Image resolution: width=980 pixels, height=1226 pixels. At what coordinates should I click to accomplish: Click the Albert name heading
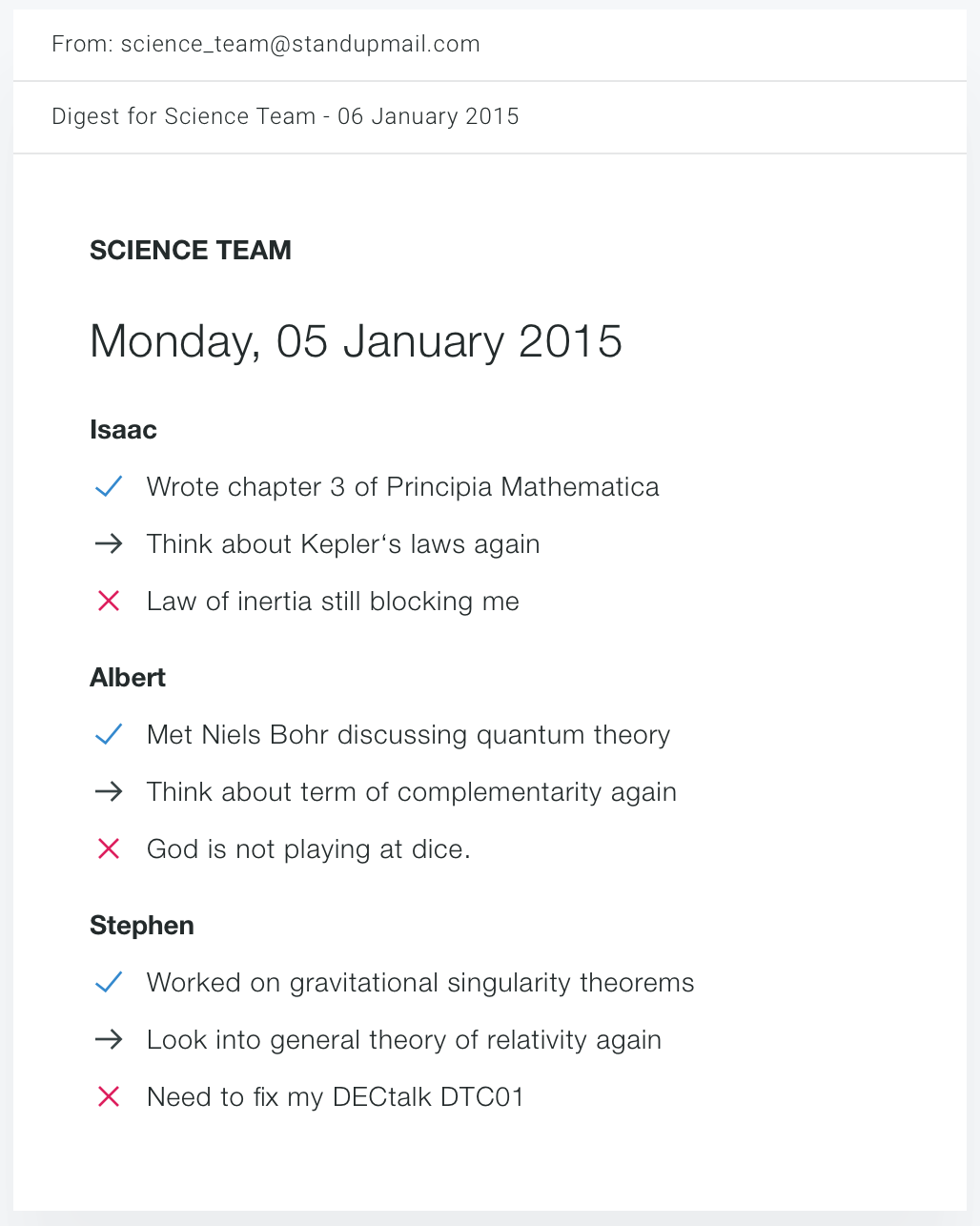coord(128,678)
